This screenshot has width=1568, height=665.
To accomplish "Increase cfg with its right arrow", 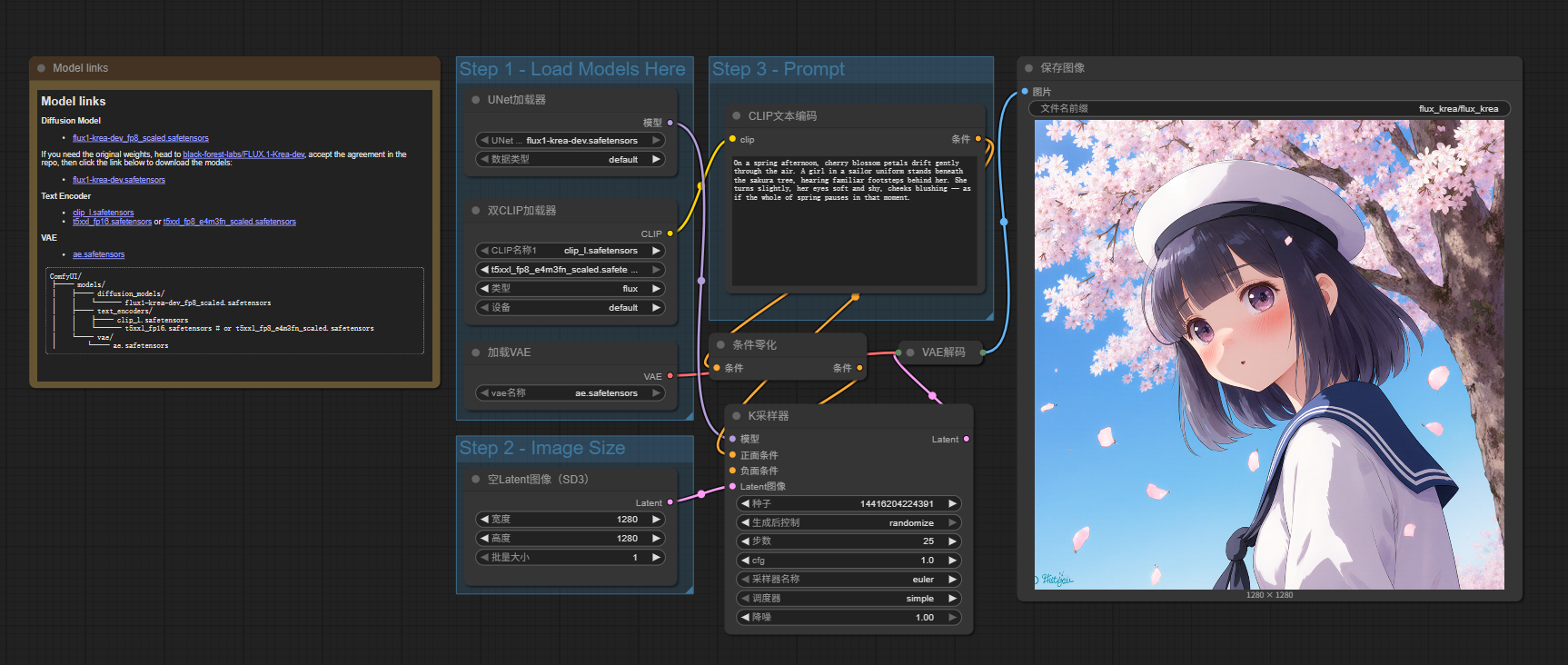I will point(952,561).
